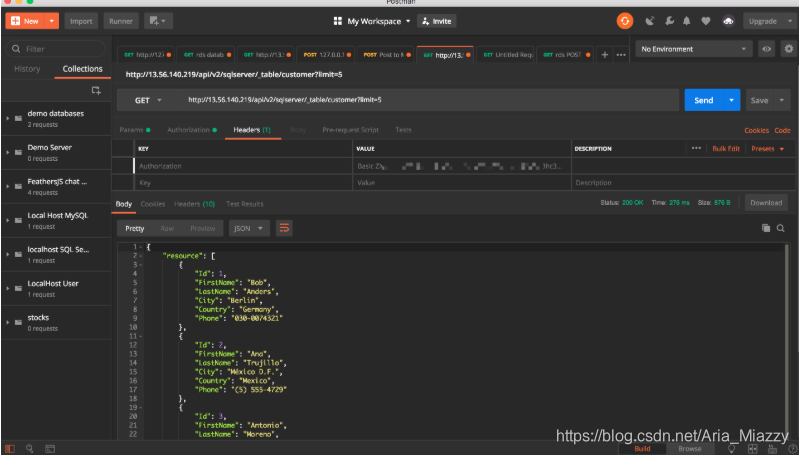Viewport: 799px width, 455px height.
Task: Switch to response Headers (10) tab
Action: click(x=194, y=204)
